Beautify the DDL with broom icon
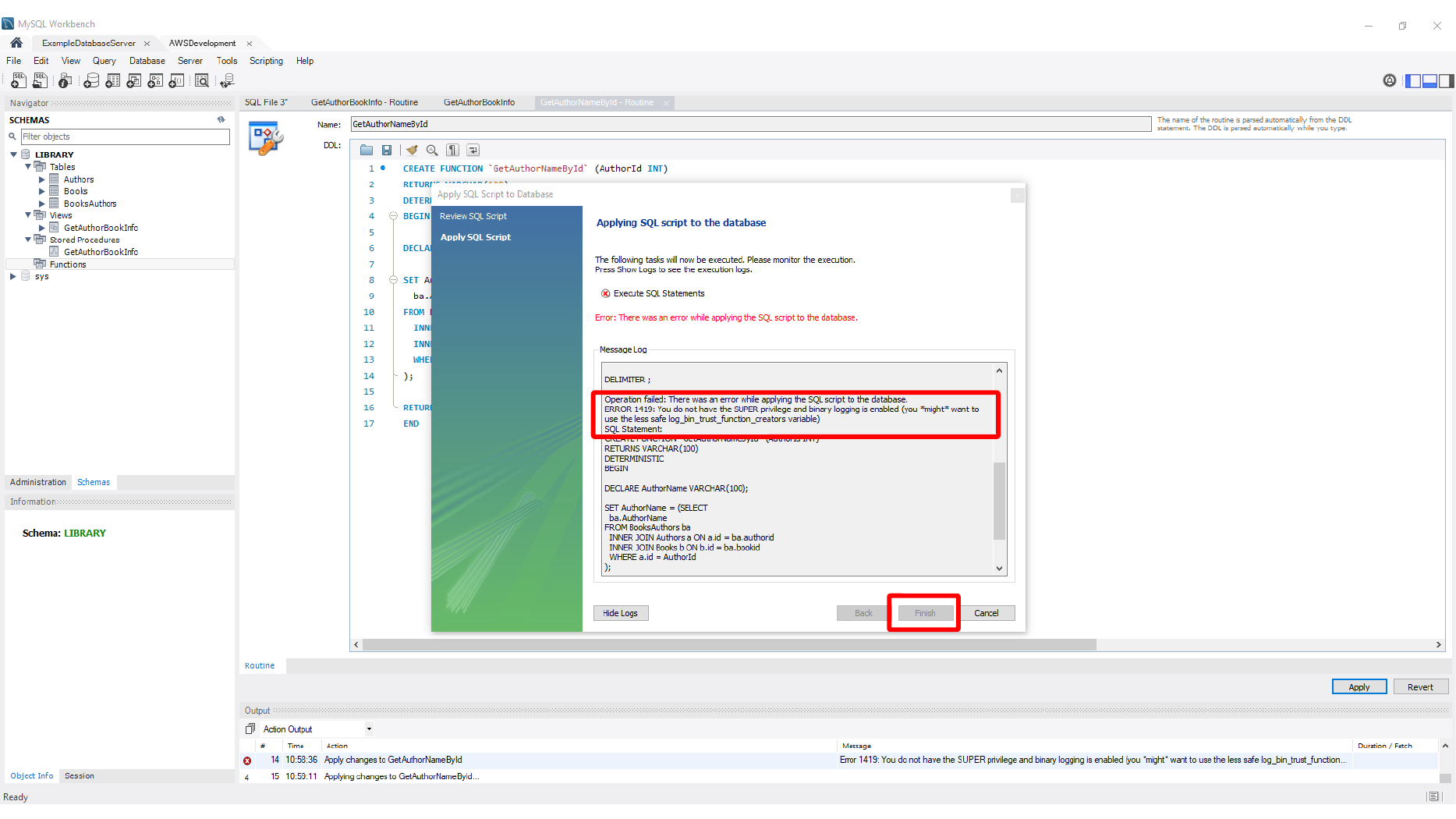 click(412, 150)
